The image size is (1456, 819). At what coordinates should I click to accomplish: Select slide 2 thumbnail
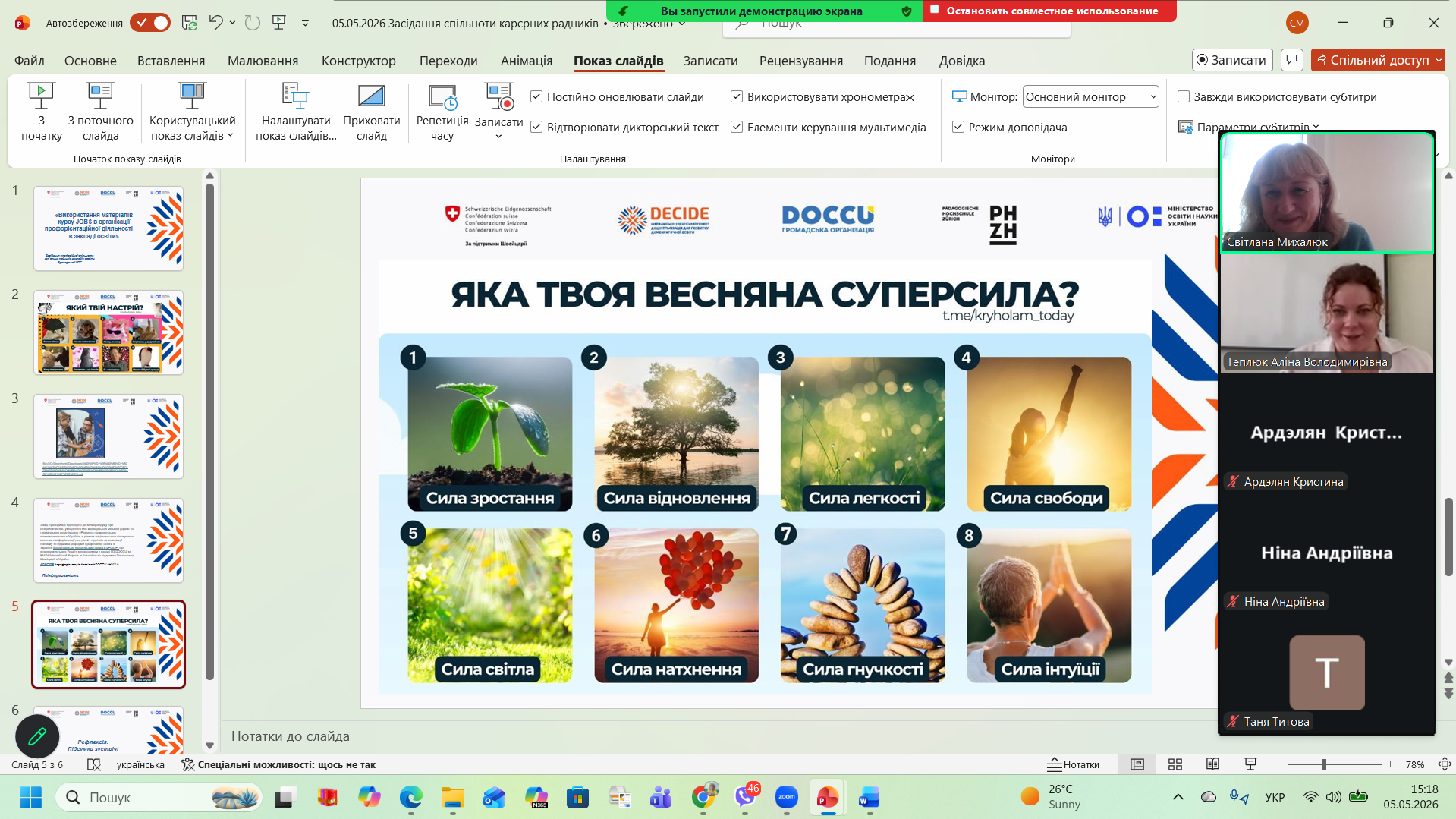[108, 332]
